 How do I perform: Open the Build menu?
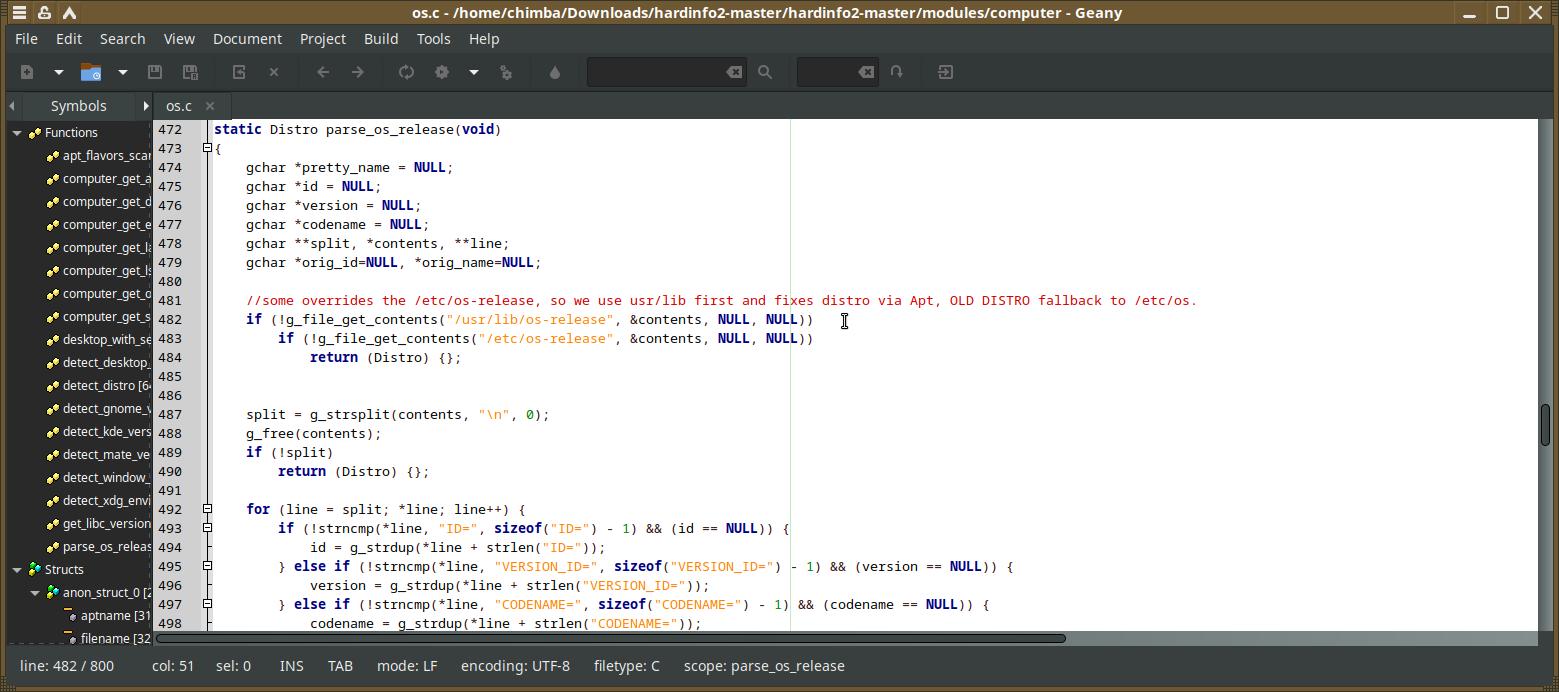point(380,39)
